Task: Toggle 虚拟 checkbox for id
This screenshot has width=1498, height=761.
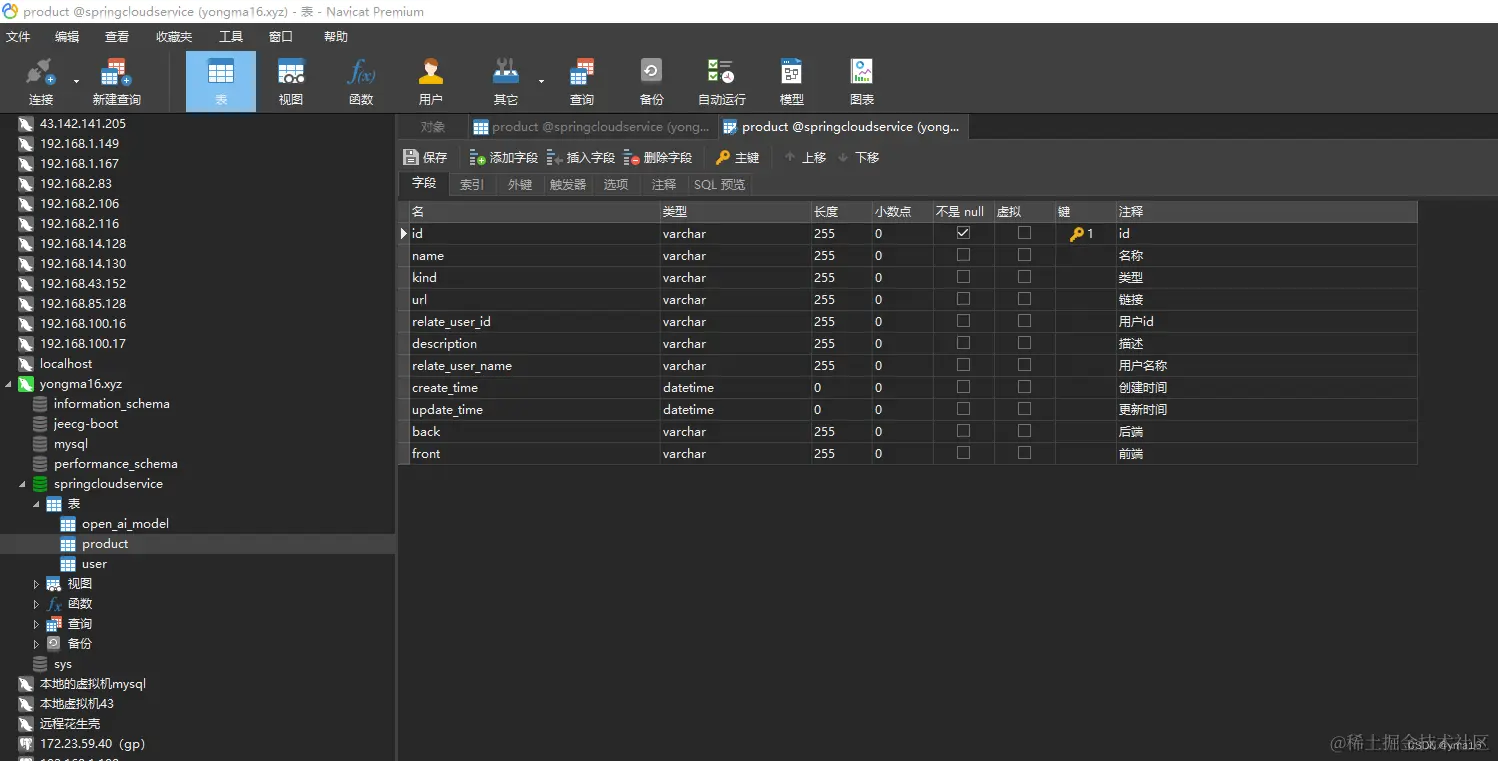Action: [1024, 233]
